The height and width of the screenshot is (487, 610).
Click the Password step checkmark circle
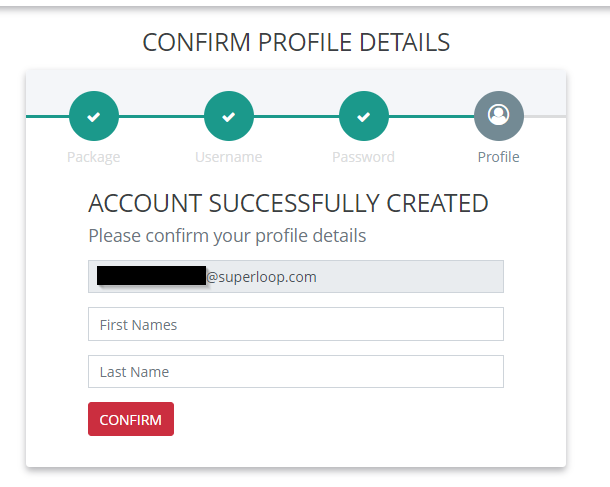click(364, 117)
